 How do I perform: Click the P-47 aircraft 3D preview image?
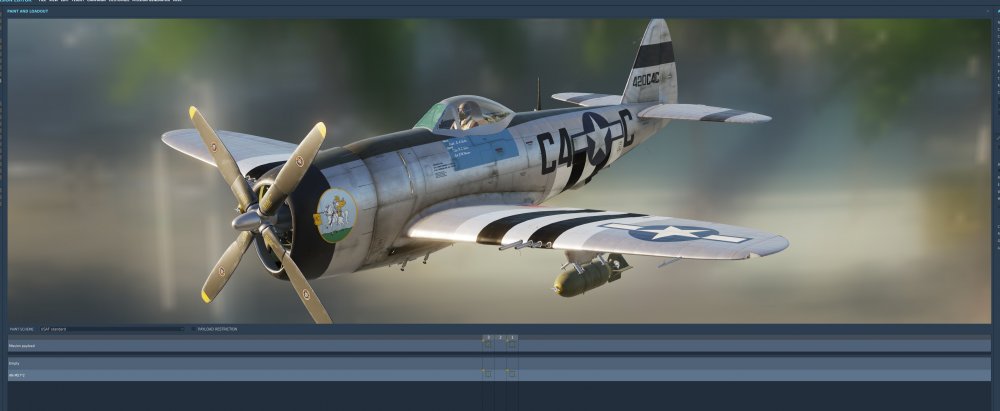(x=499, y=170)
